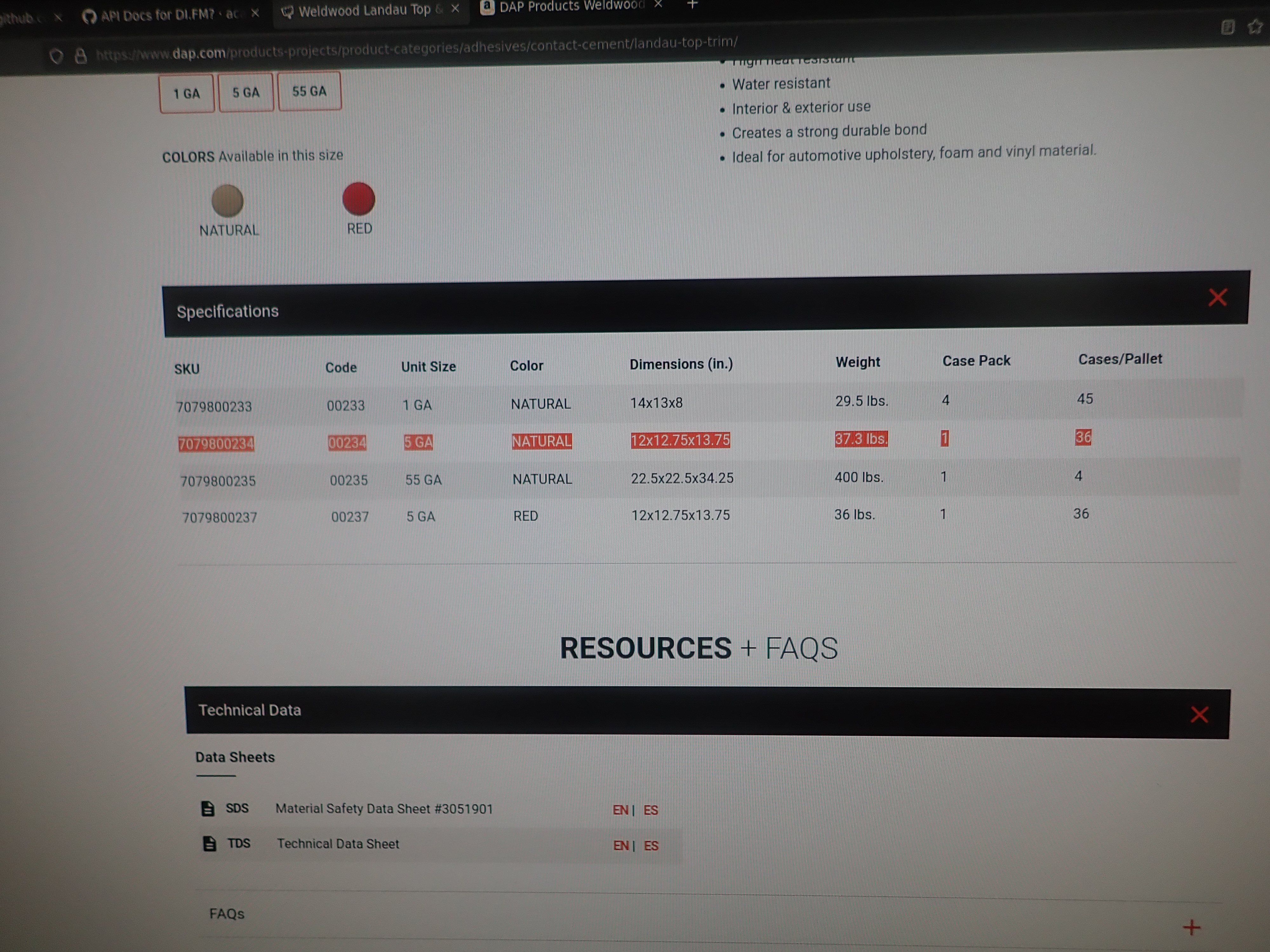Click the SDS document file icon
Viewport: 1270px width, 952px height.
point(208,809)
